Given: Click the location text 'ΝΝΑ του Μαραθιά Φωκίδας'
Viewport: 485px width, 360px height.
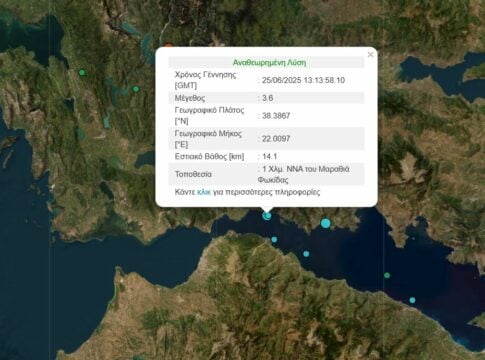Looking at the screenshot, I should point(303,174).
